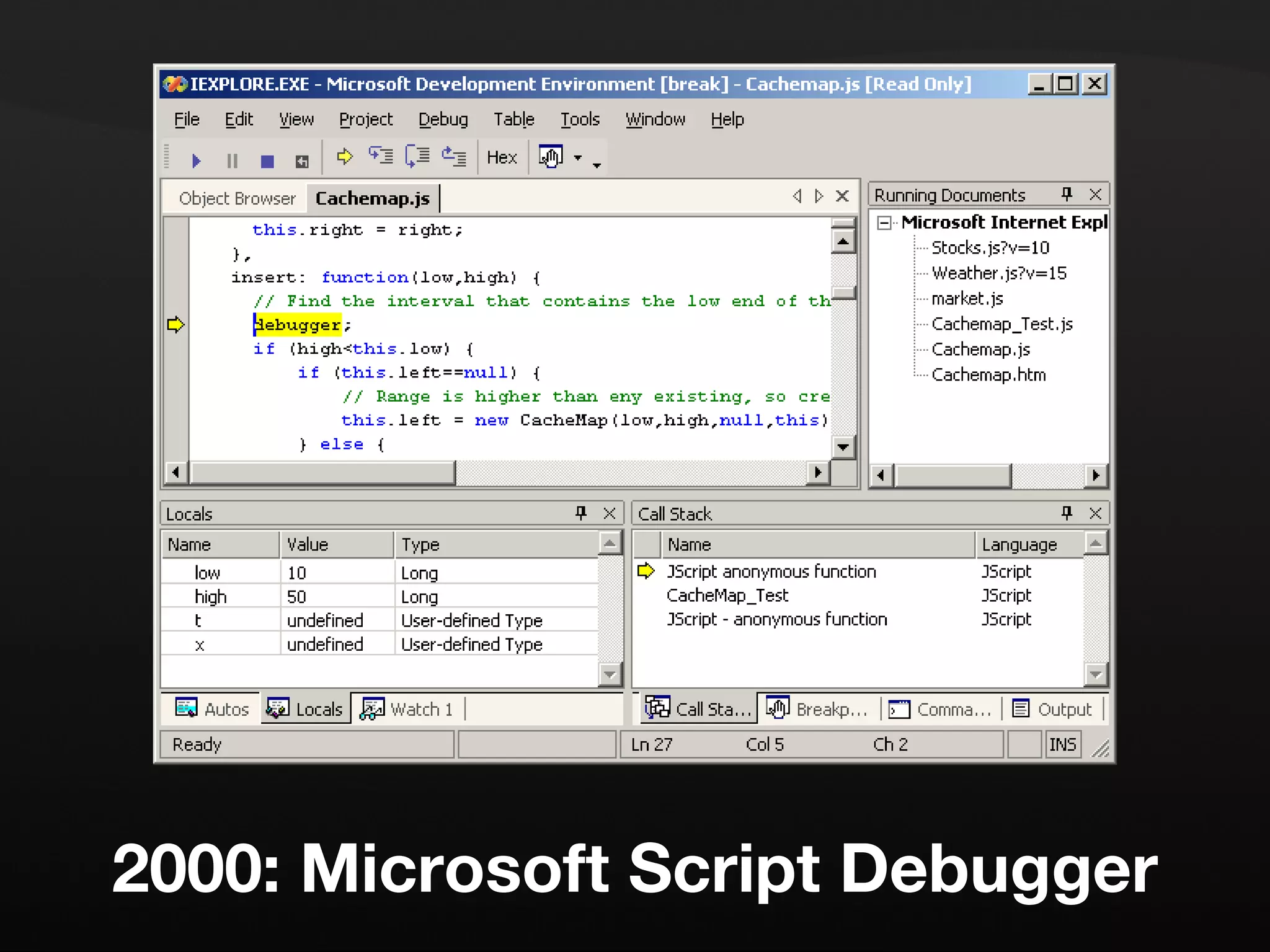1270x952 pixels.
Task: Open the Project menu
Action: pos(366,119)
